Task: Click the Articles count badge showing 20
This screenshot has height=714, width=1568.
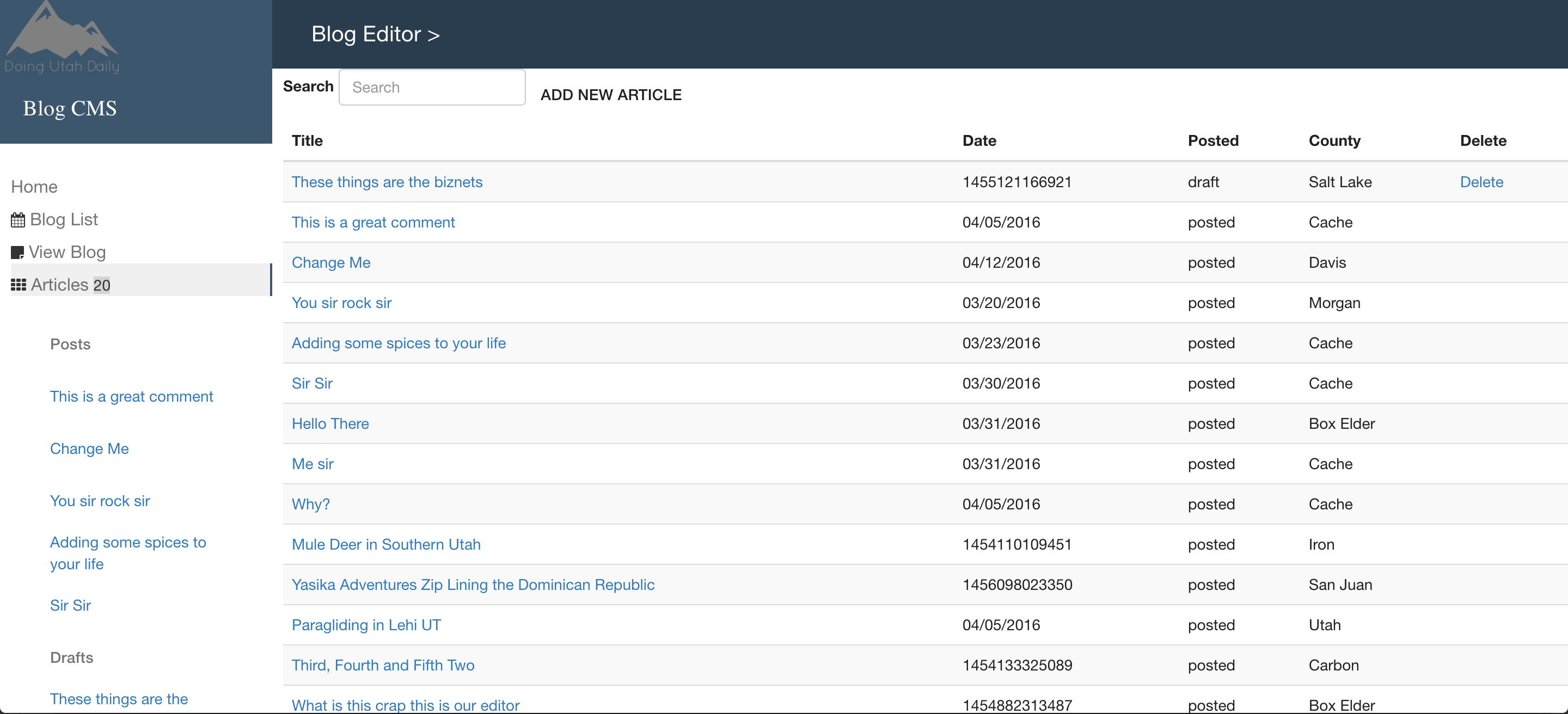Action: (x=102, y=285)
